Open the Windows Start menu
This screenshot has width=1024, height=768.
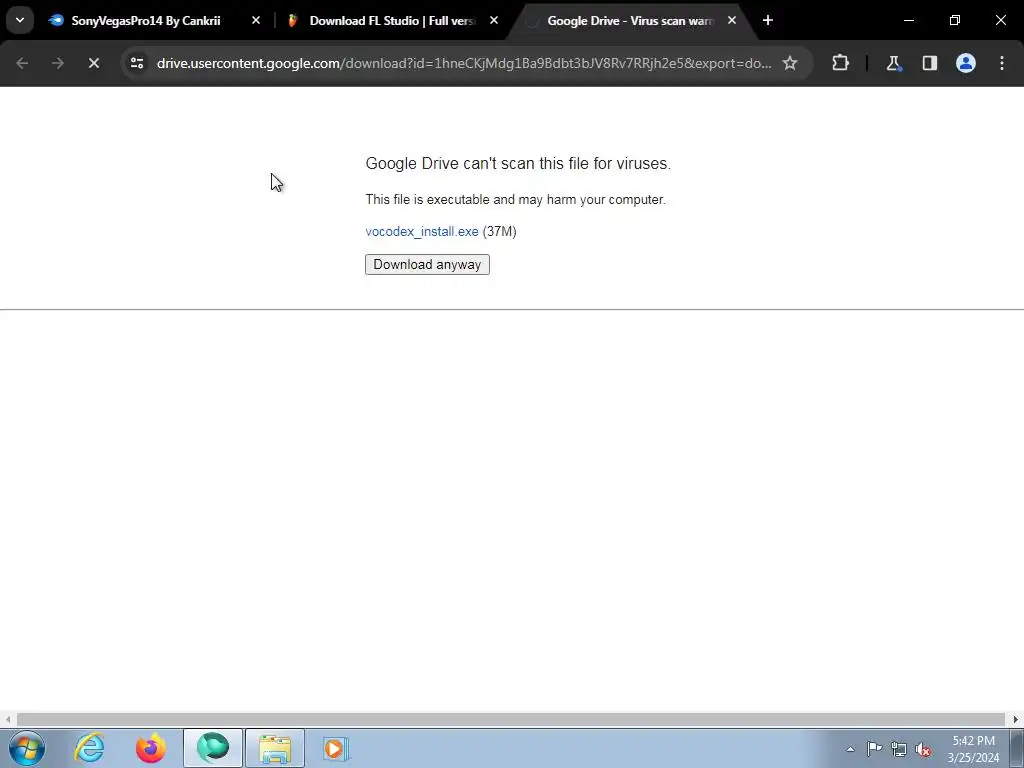[x=27, y=748]
